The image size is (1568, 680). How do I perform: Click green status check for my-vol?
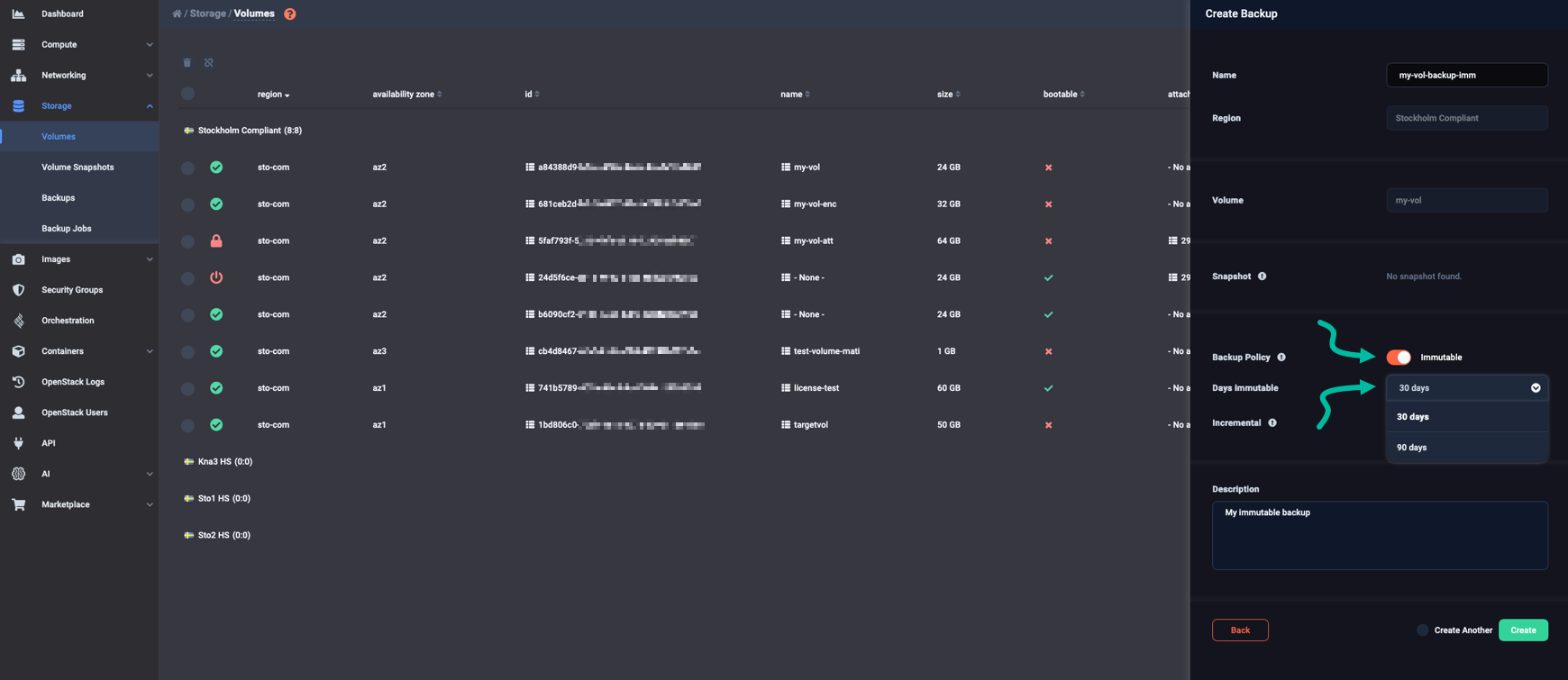click(x=216, y=168)
